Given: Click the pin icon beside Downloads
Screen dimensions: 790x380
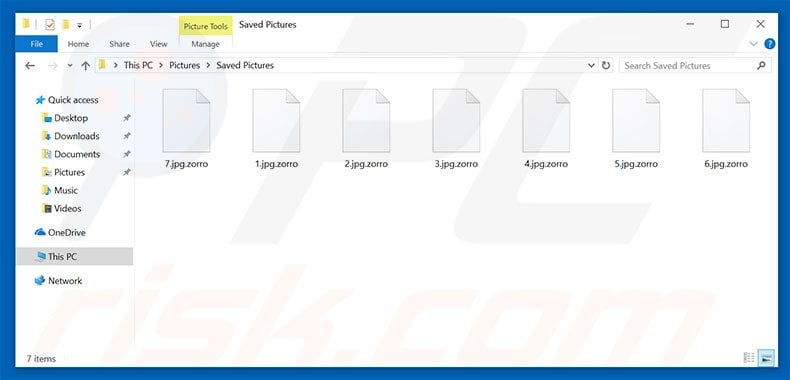Looking at the screenshot, I should click(x=127, y=136).
